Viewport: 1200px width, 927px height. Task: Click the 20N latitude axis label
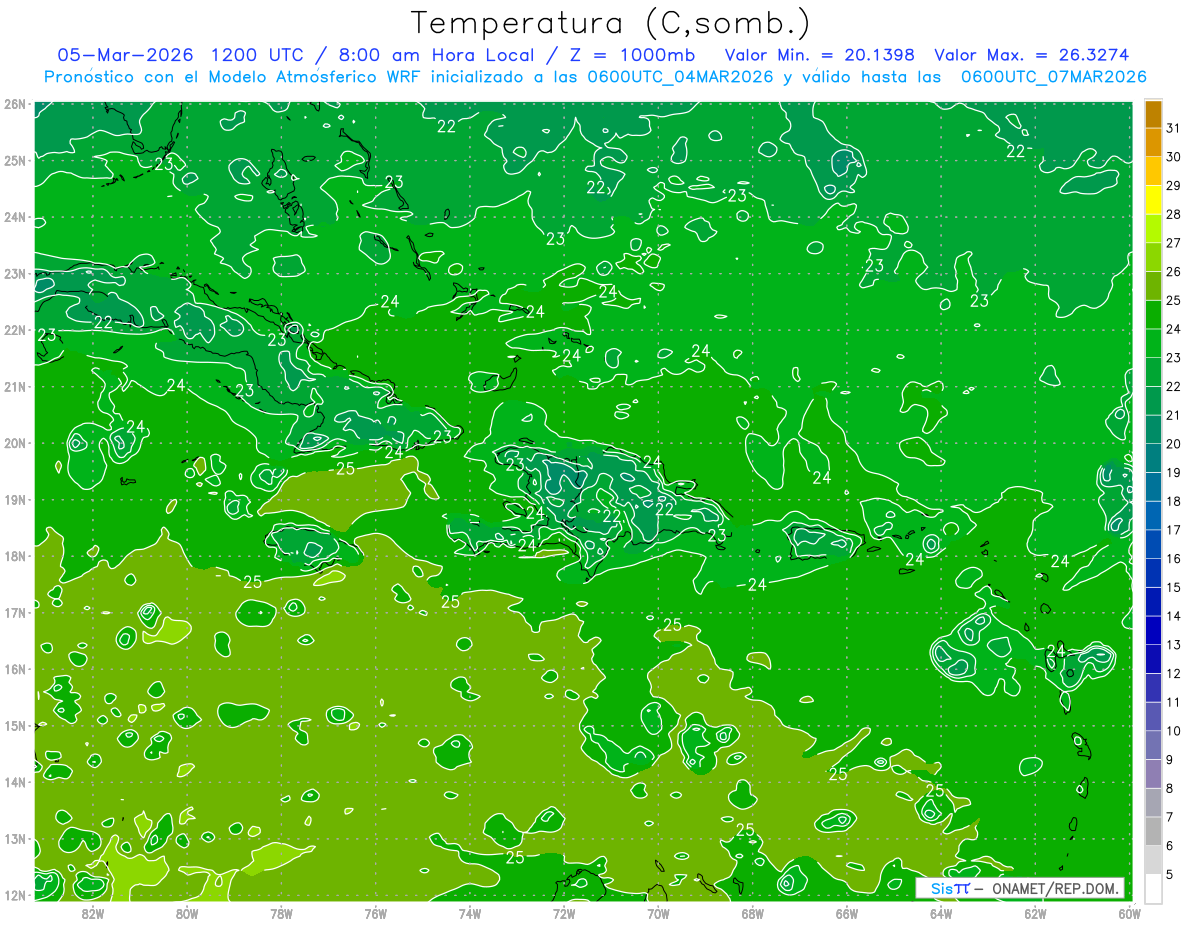(x=14, y=443)
